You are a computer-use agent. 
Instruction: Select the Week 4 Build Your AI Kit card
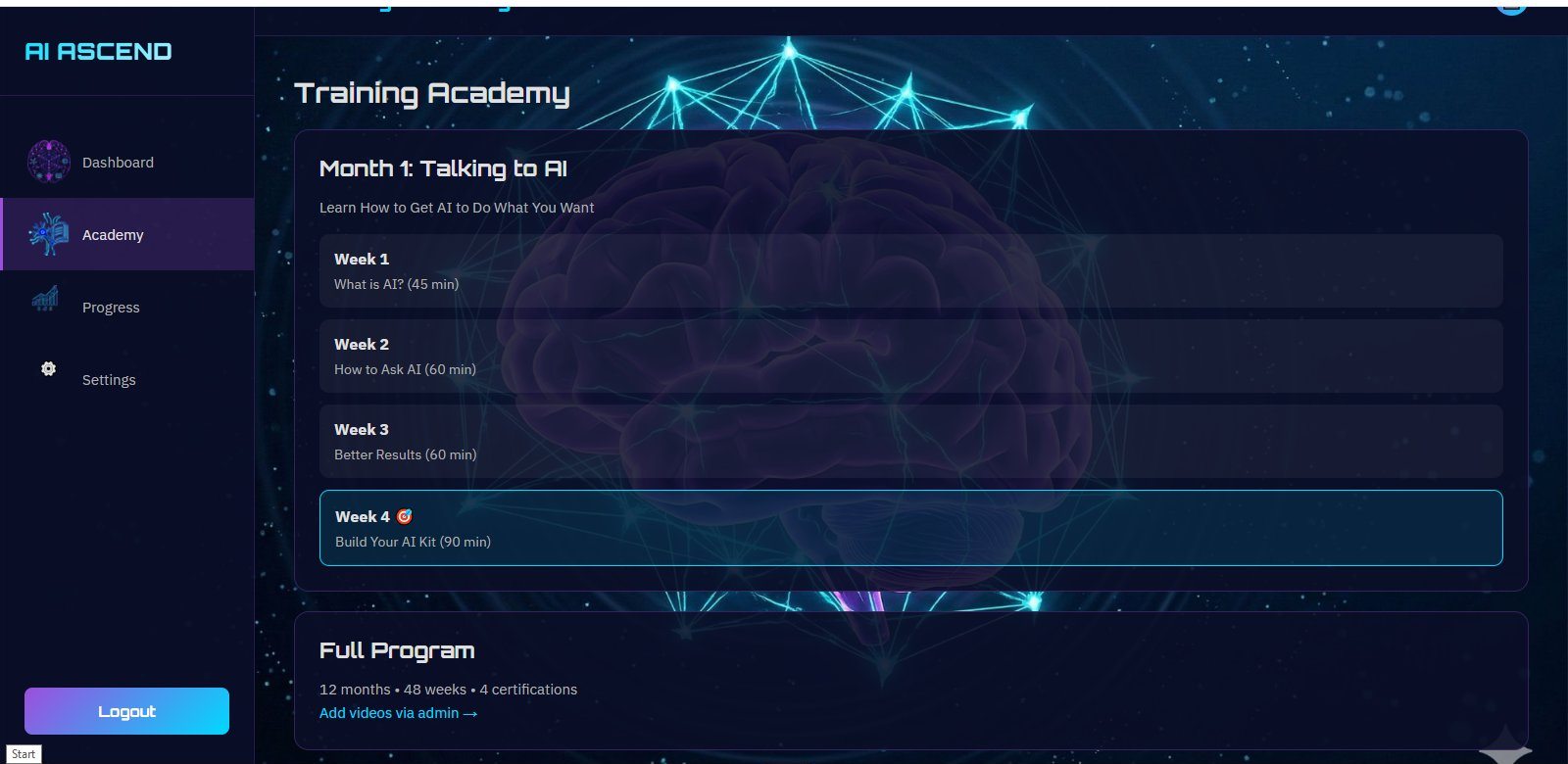pyautogui.click(x=910, y=528)
